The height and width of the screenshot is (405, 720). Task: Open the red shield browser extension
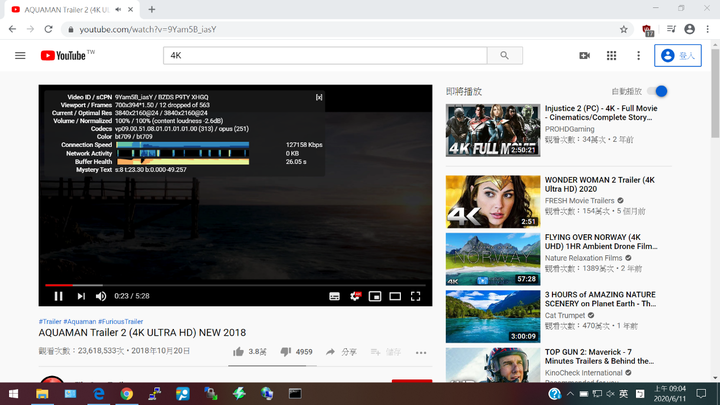(647, 30)
